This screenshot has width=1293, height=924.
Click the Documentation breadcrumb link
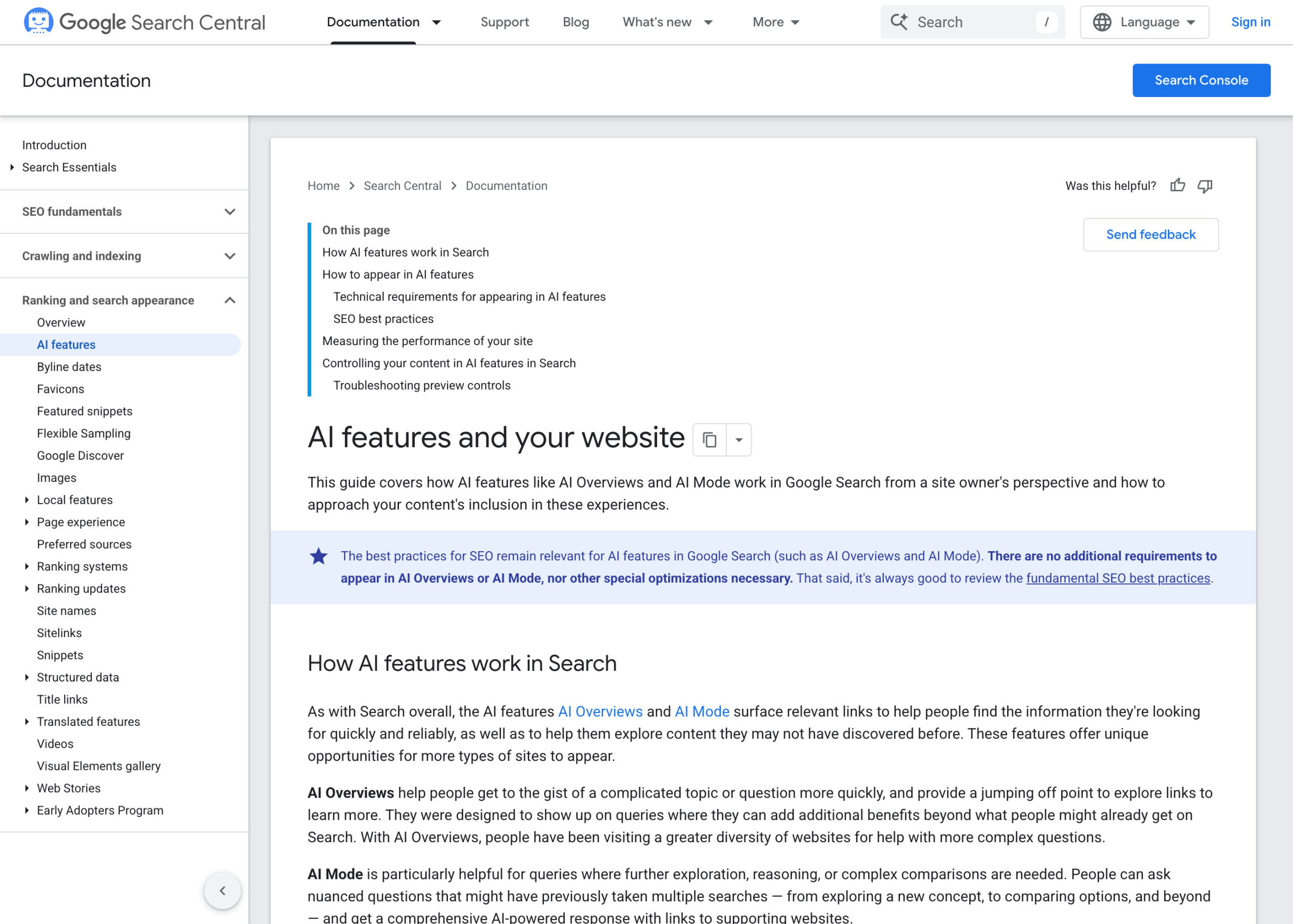[x=506, y=186]
